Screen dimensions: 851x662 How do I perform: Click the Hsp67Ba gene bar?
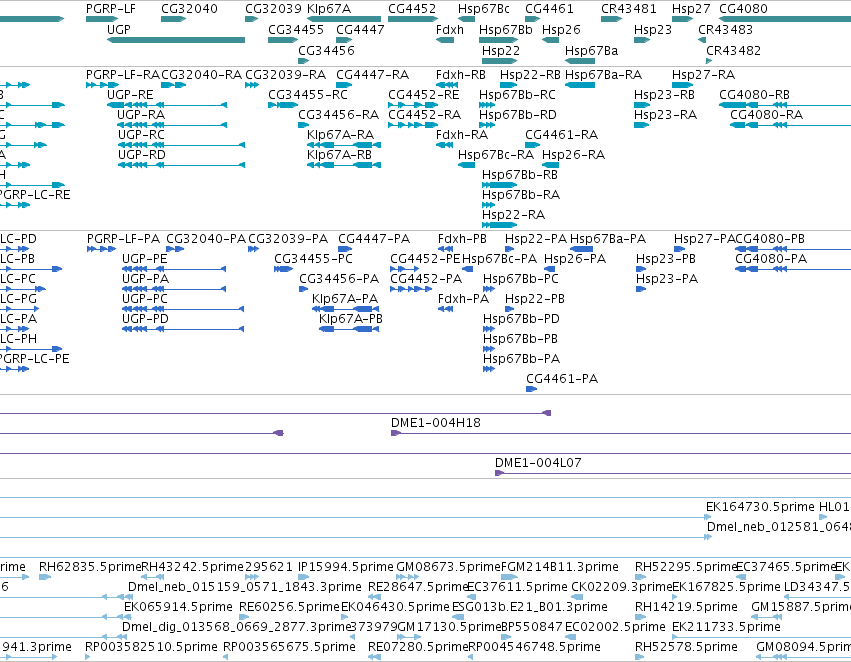click(580, 61)
